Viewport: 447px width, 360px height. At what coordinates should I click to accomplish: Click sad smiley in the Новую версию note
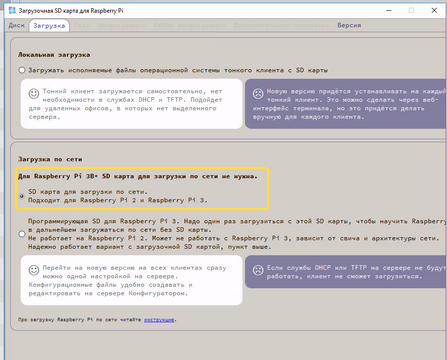(x=258, y=94)
